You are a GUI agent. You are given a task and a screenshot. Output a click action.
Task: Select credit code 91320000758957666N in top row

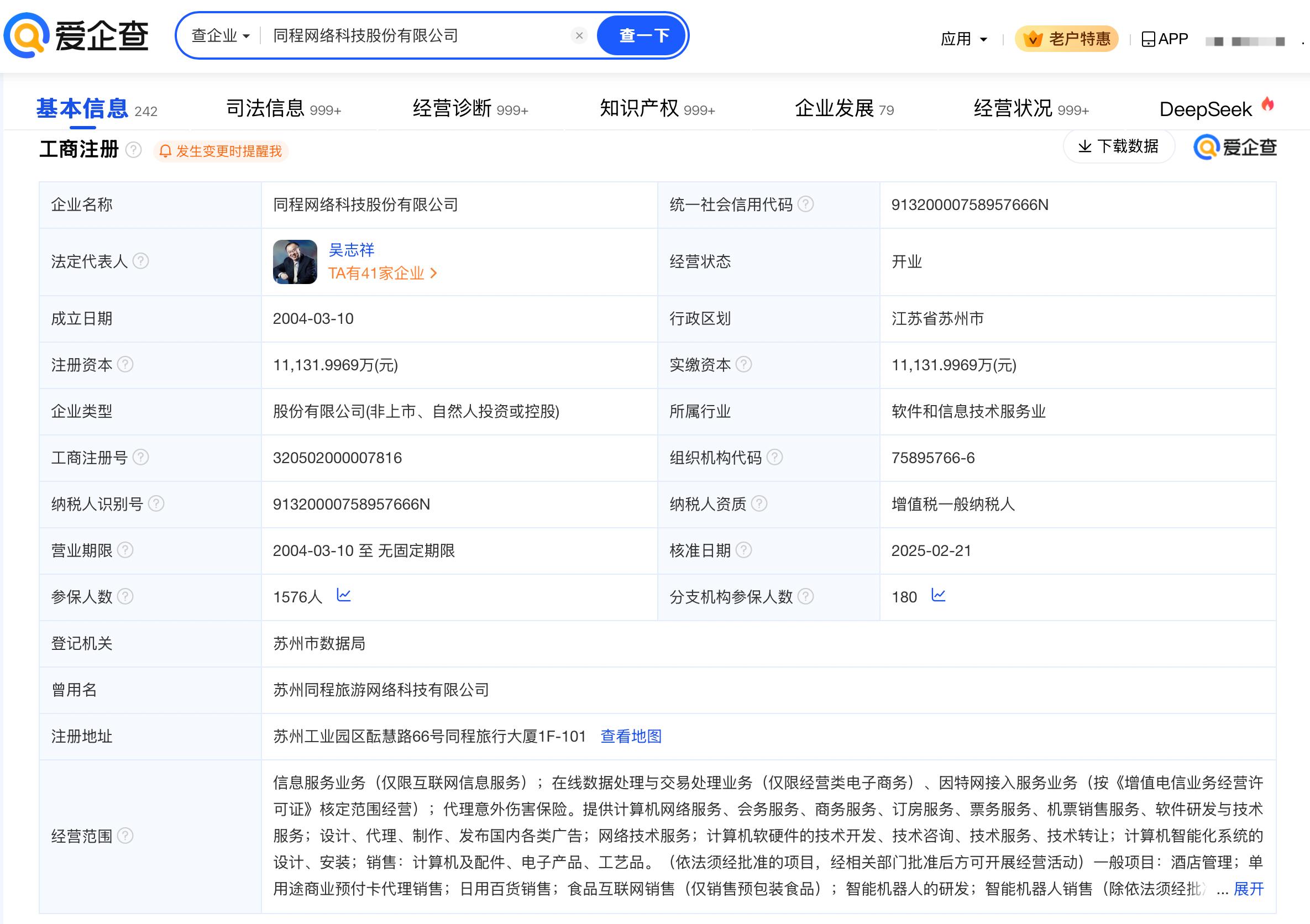pyautogui.click(x=970, y=205)
